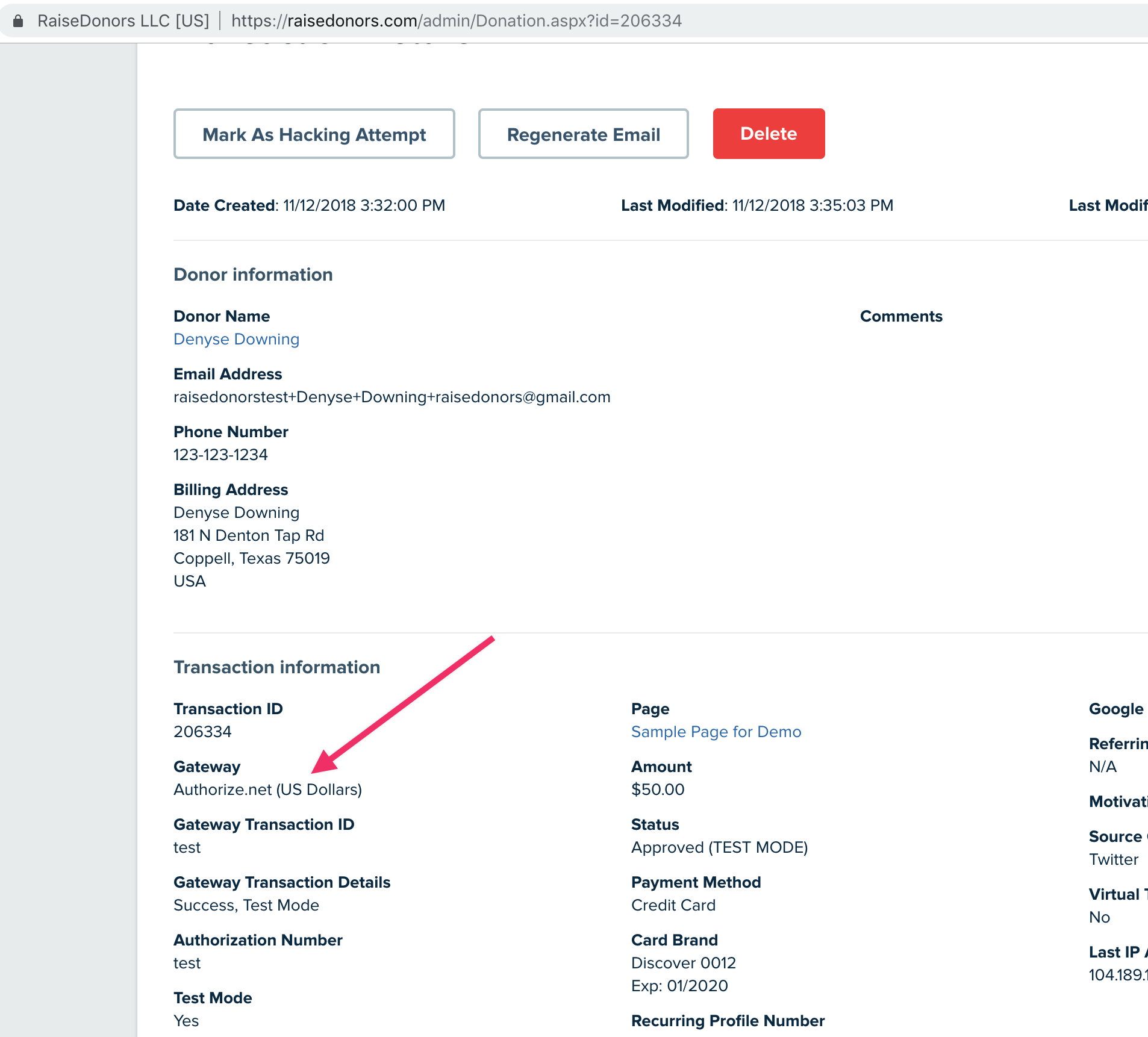This screenshot has width=1148, height=1037.
Task: Delete this donation record
Action: tap(769, 134)
